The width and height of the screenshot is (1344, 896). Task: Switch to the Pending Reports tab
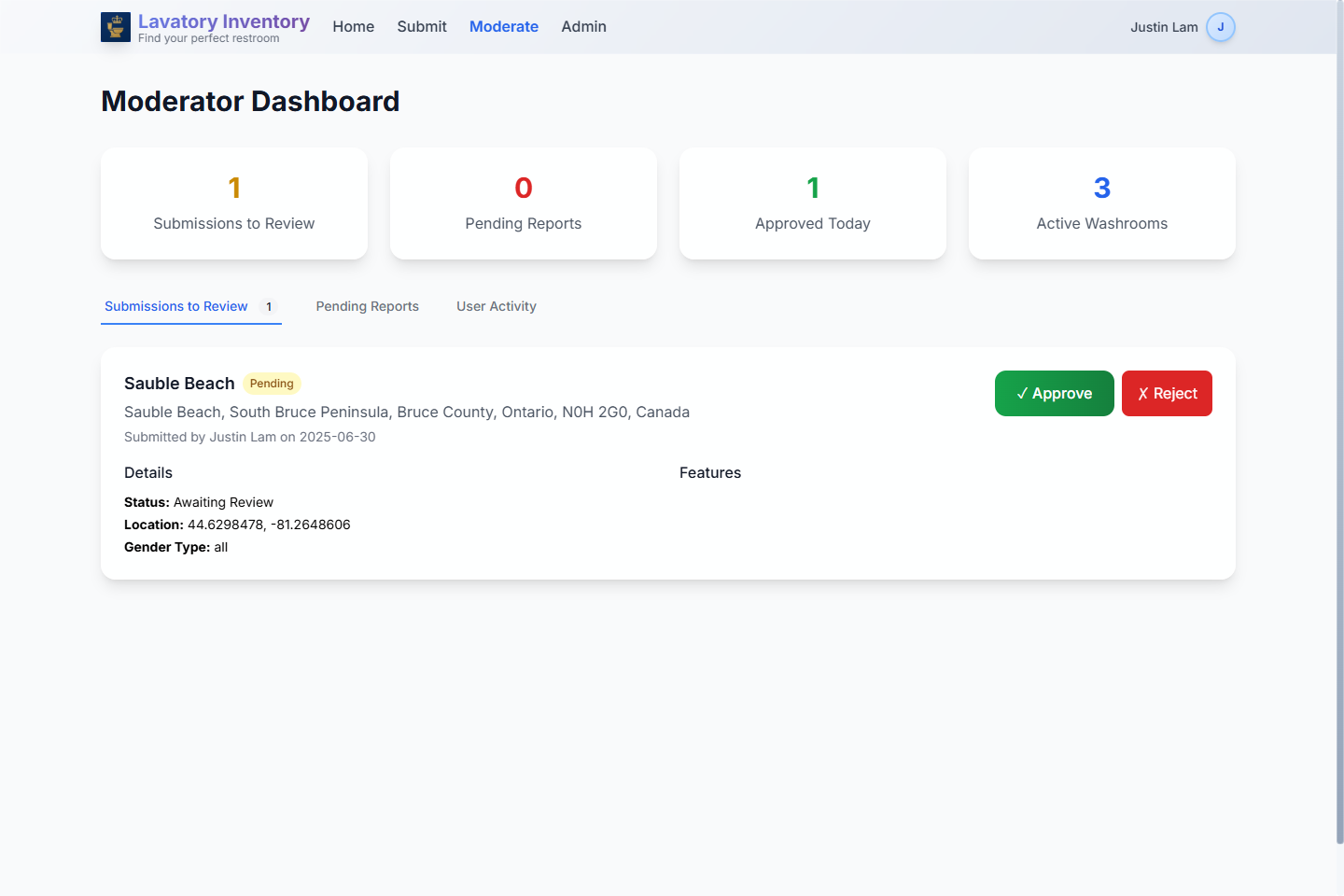pyautogui.click(x=368, y=306)
